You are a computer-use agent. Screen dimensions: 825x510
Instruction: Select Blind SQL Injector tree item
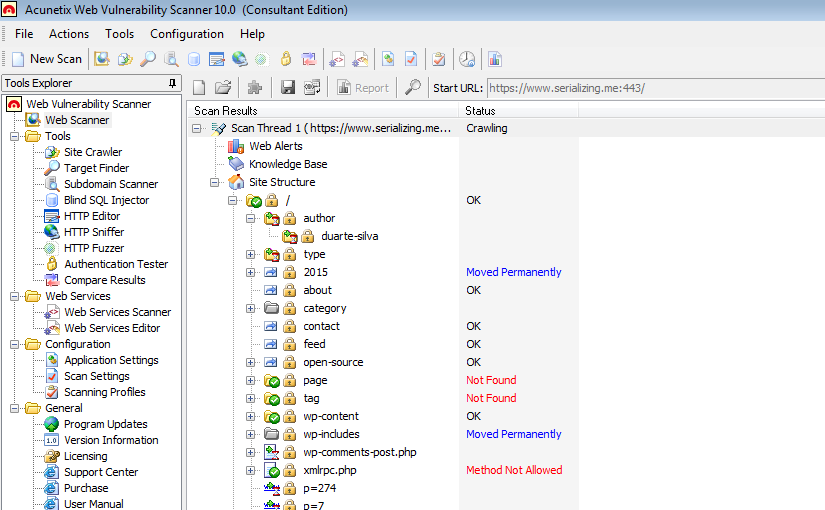tap(106, 200)
